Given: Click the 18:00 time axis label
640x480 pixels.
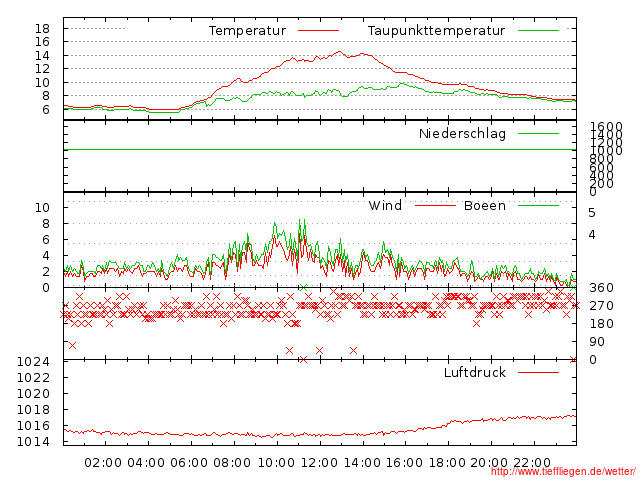Looking at the screenshot, I should (447, 463).
